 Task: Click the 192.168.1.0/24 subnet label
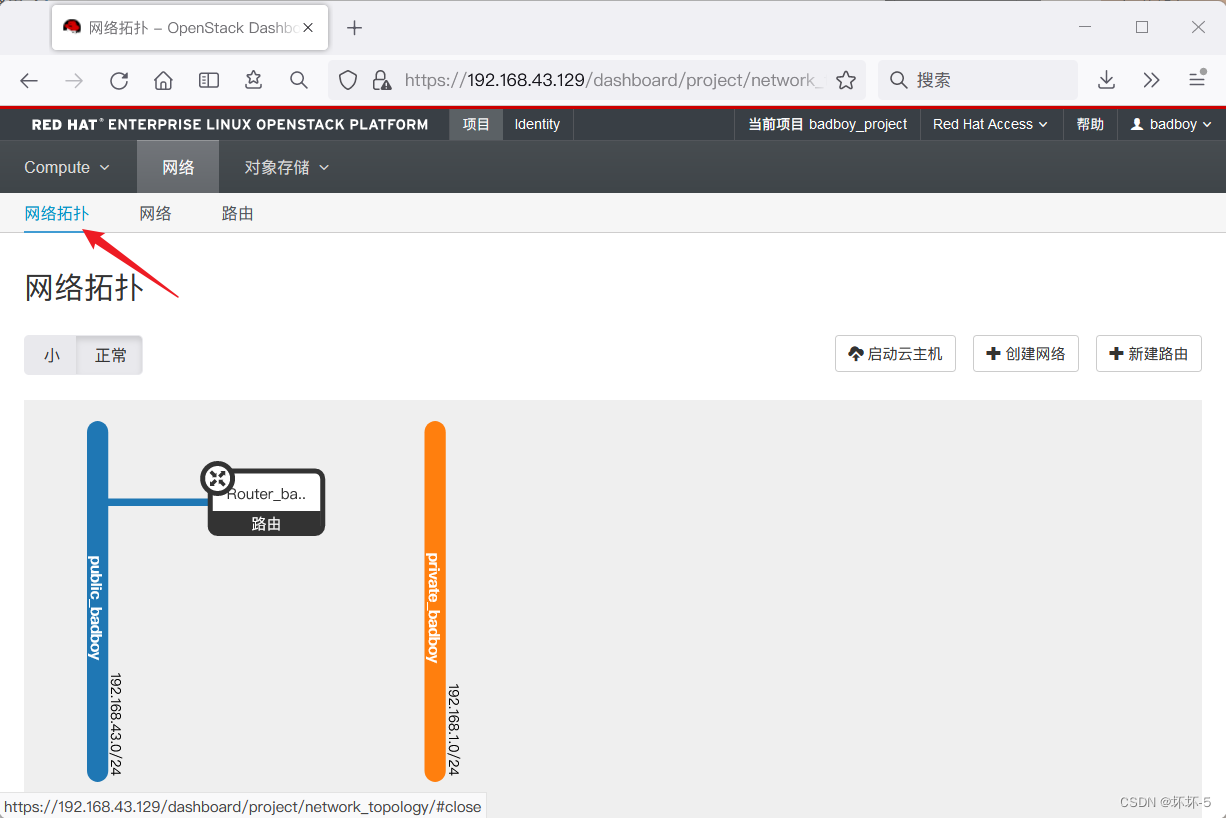[453, 729]
